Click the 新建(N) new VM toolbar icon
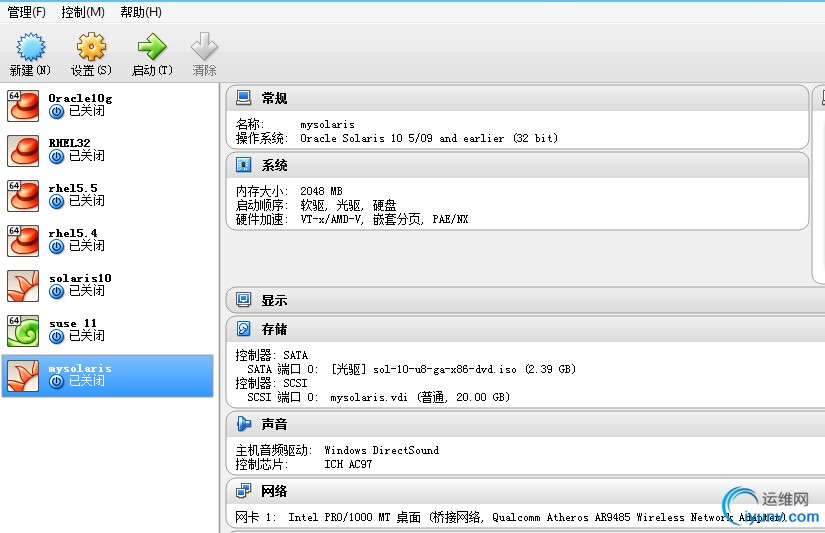This screenshot has width=825, height=533. (x=31, y=46)
